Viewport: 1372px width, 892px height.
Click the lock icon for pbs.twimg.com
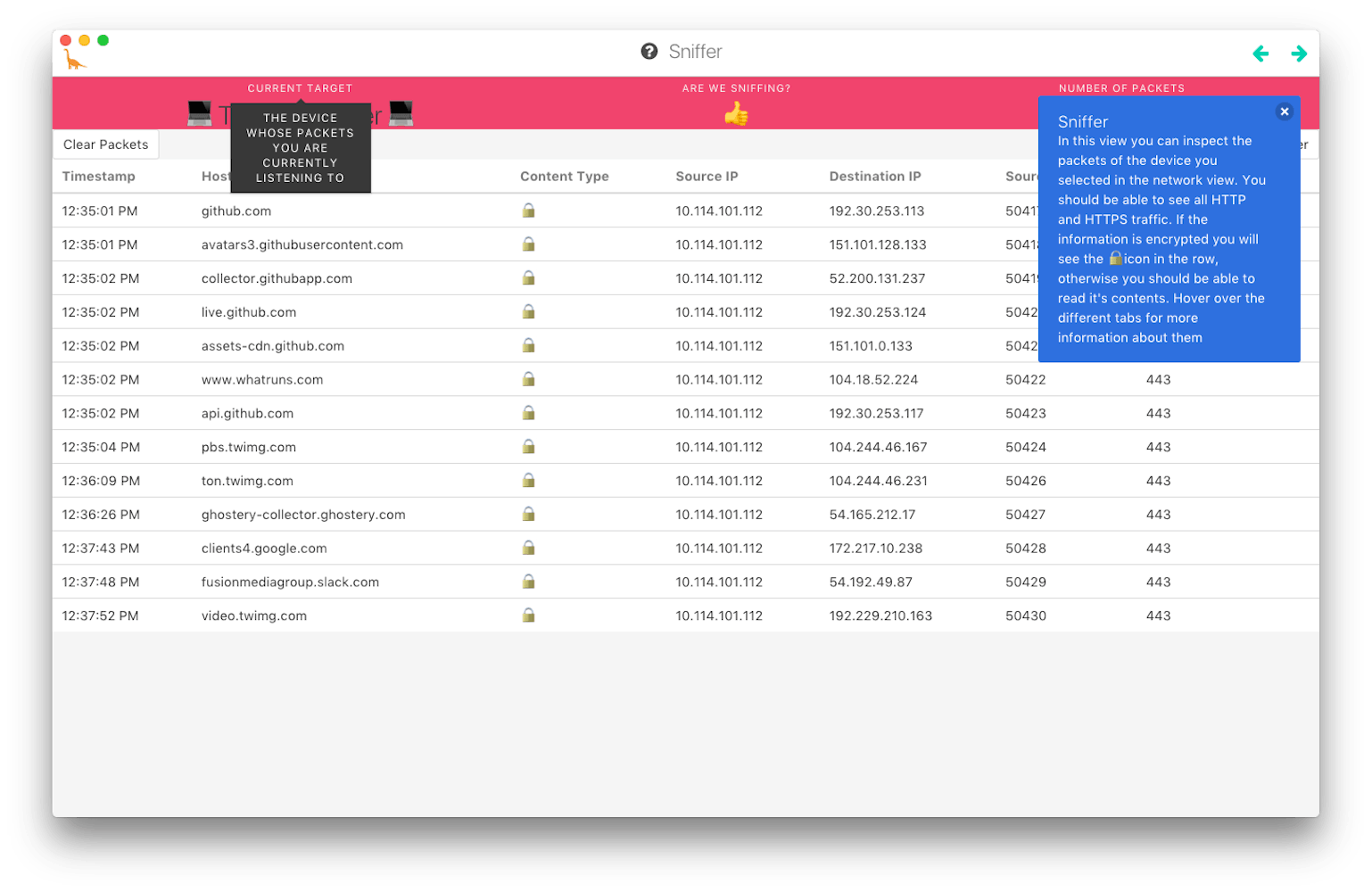(529, 446)
